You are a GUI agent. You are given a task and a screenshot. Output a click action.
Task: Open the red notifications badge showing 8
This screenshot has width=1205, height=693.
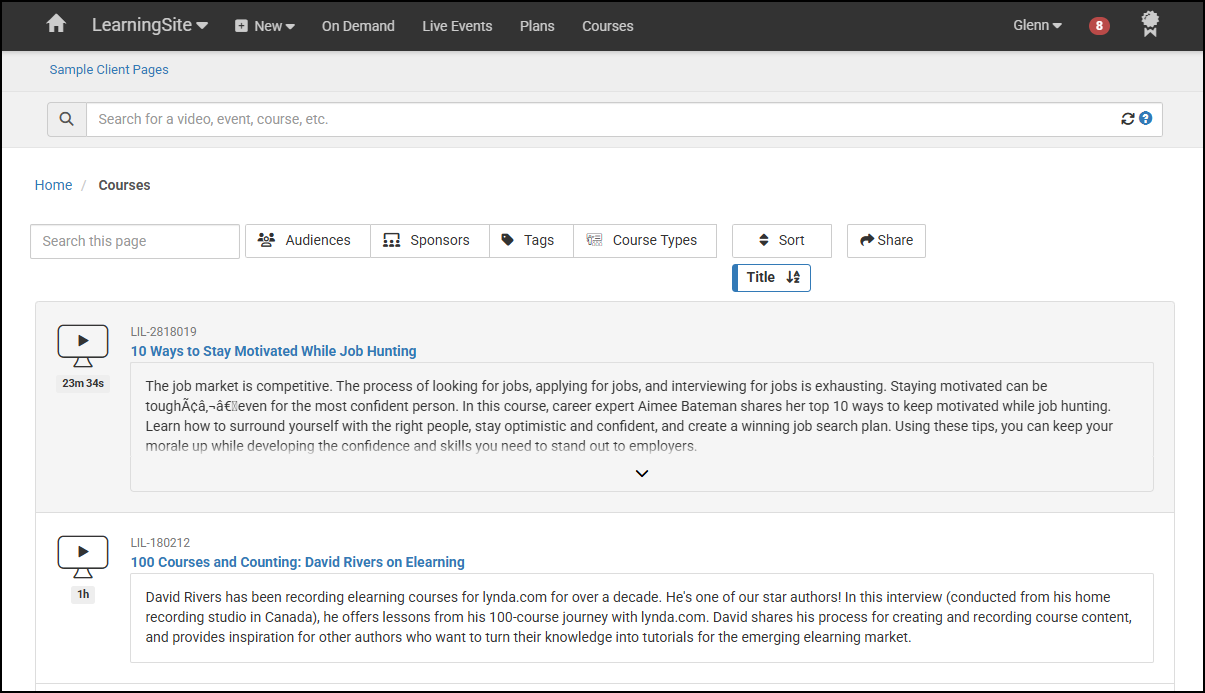(x=1099, y=26)
